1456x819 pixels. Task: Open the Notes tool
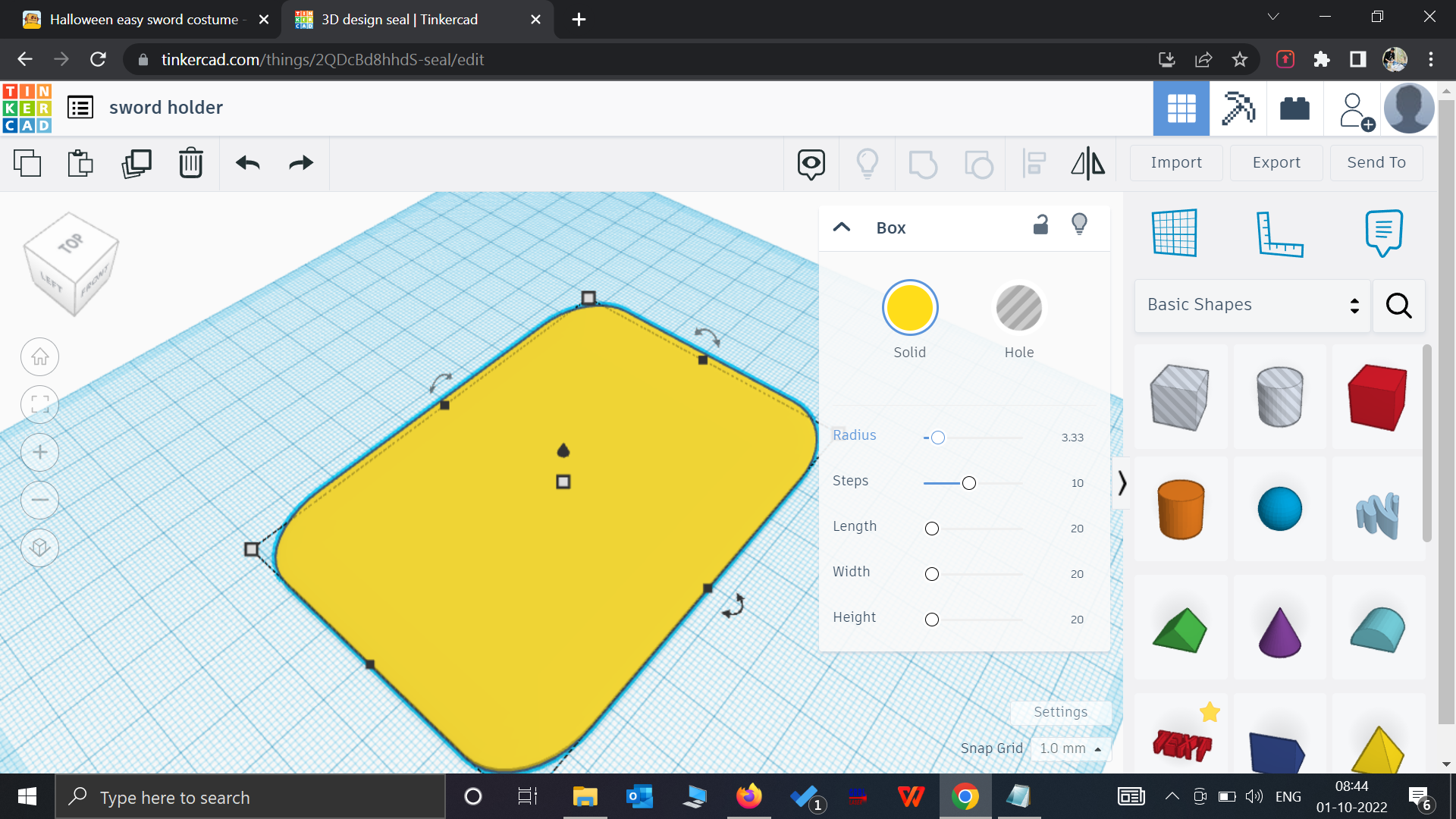pos(1383,234)
